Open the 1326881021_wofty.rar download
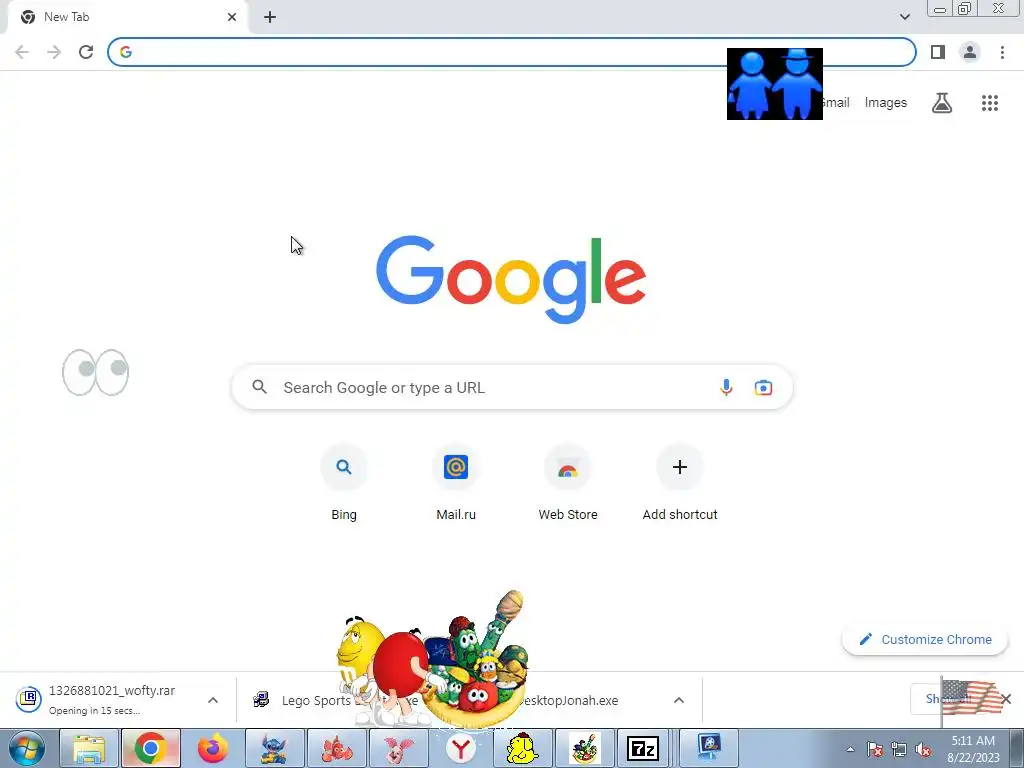The image size is (1024, 768). (111, 699)
